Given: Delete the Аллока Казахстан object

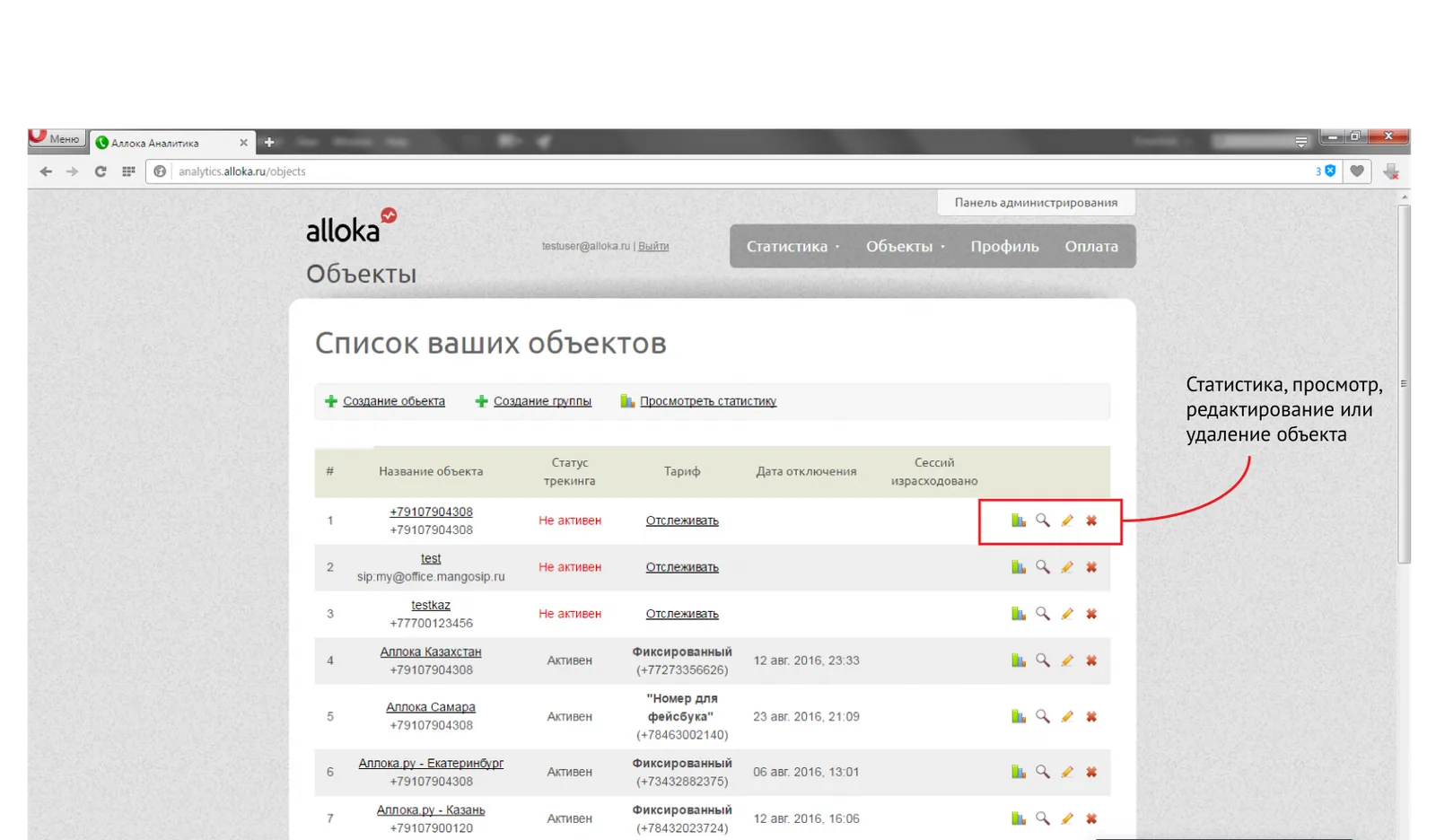Looking at the screenshot, I should pyautogui.click(x=1091, y=661).
